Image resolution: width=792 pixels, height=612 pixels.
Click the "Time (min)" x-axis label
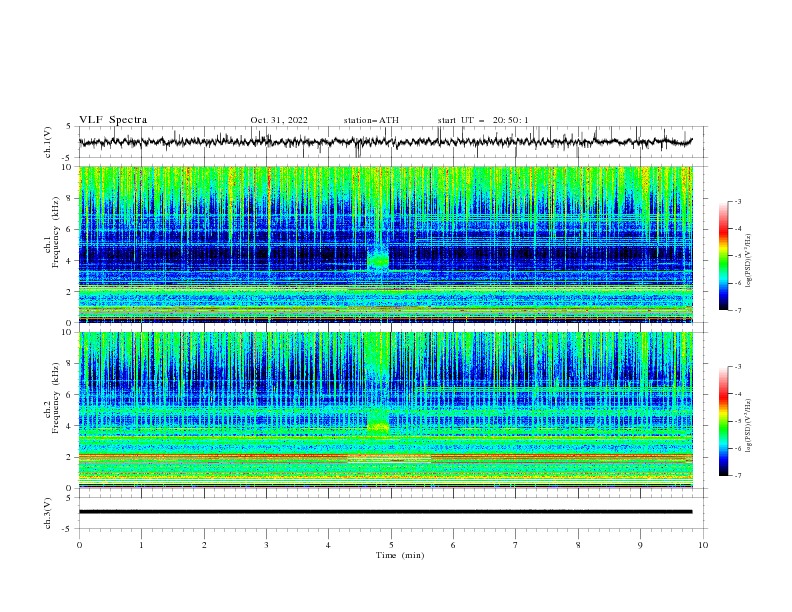coord(400,555)
